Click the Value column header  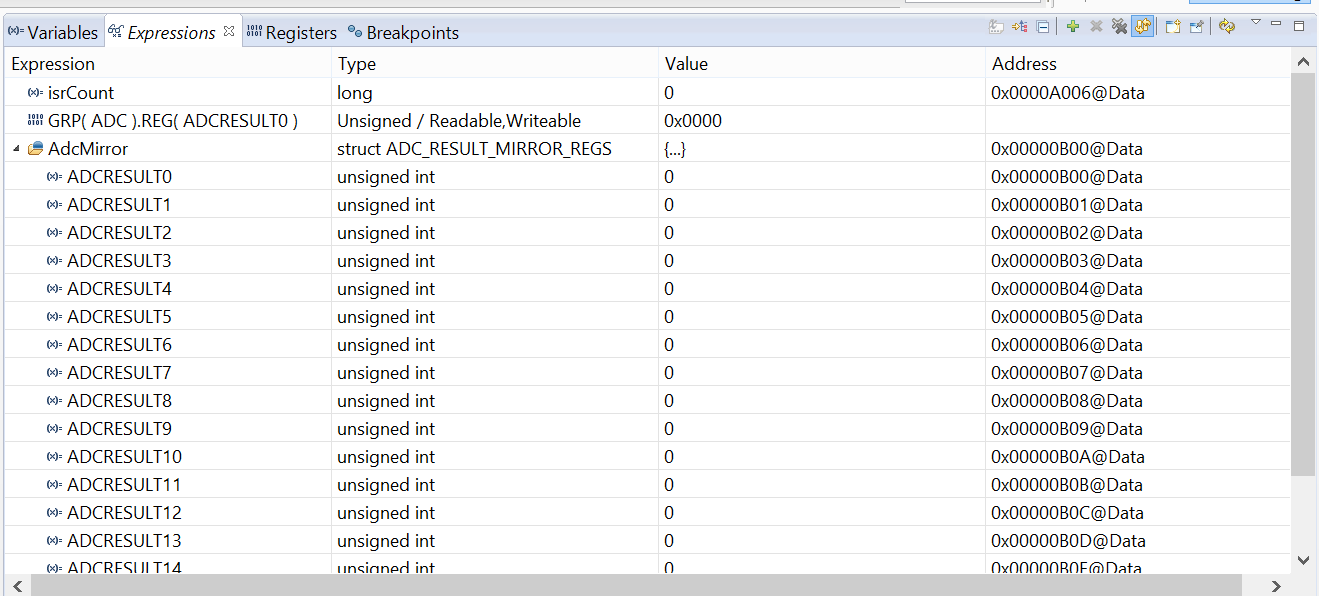click(686, 64)
